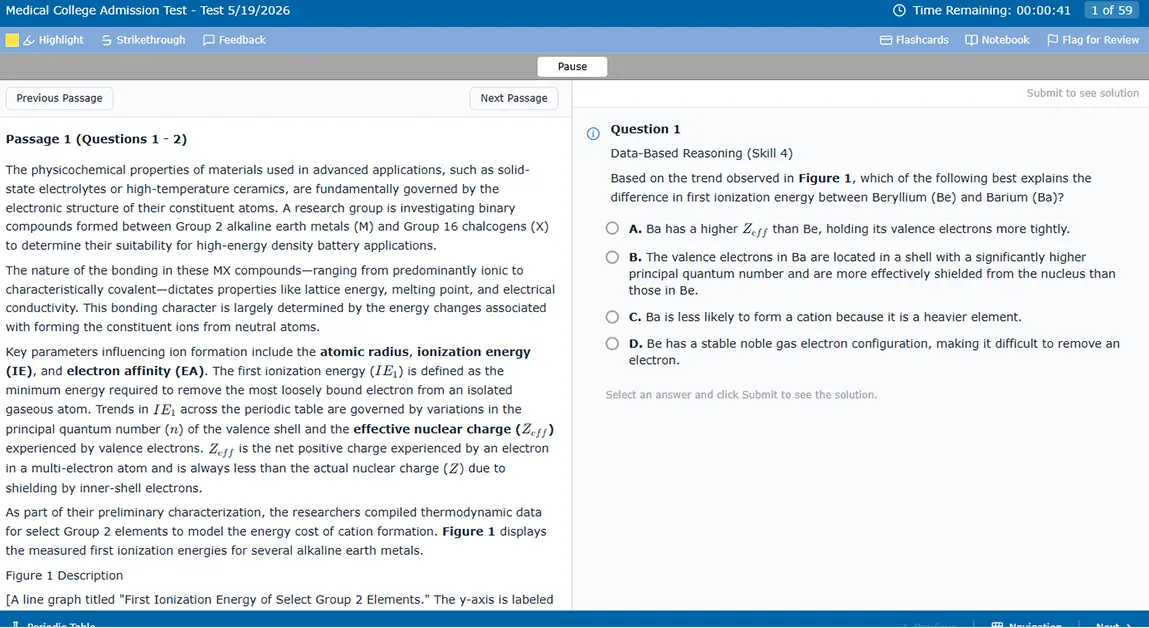Go to the Next Passage

coord(514,98)
